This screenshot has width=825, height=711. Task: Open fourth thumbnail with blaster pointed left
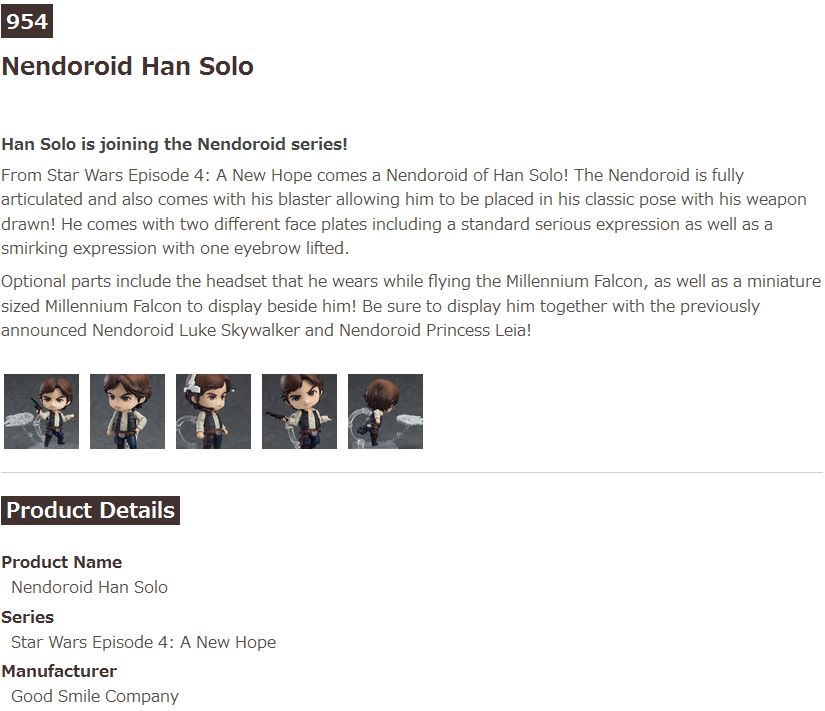(x=299, y=411)
